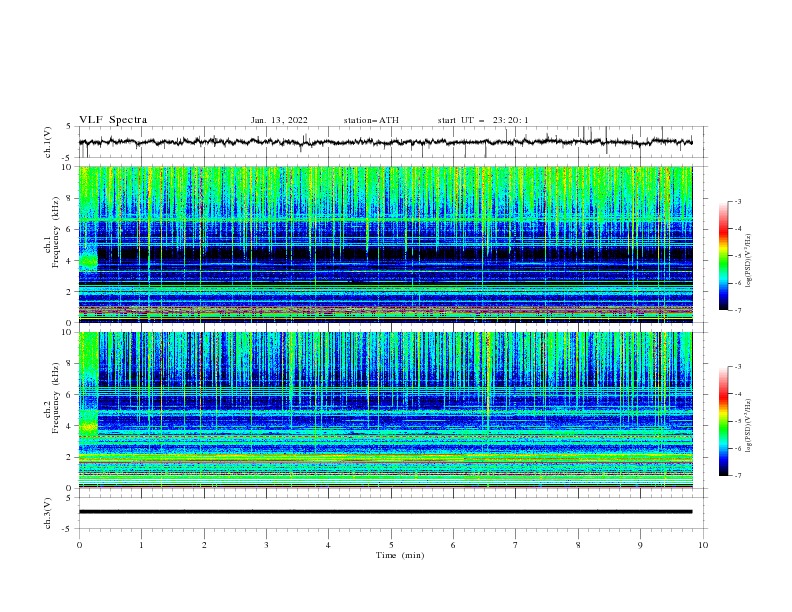Click the ch.1 spectrogram color scale bar
The width and height of the screenshot is (792, 612).
(x=723, y=256)
